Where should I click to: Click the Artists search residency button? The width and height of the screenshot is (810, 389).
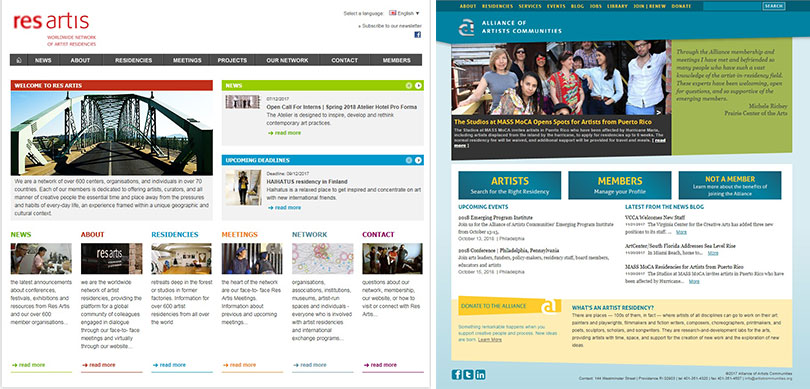(x=509, y=185)
